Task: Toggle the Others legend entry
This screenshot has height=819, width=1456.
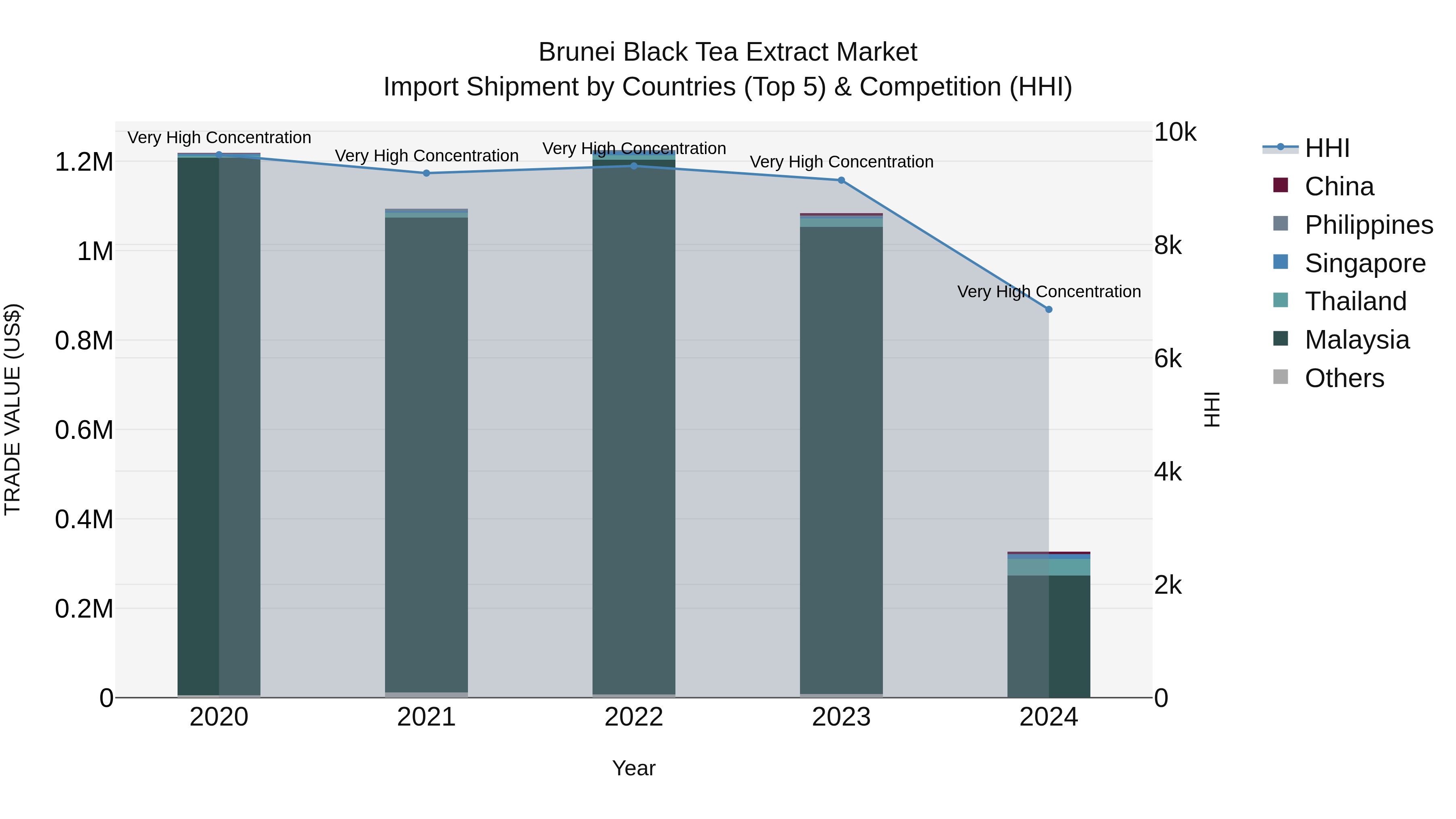Action: tap(1328, 378)
